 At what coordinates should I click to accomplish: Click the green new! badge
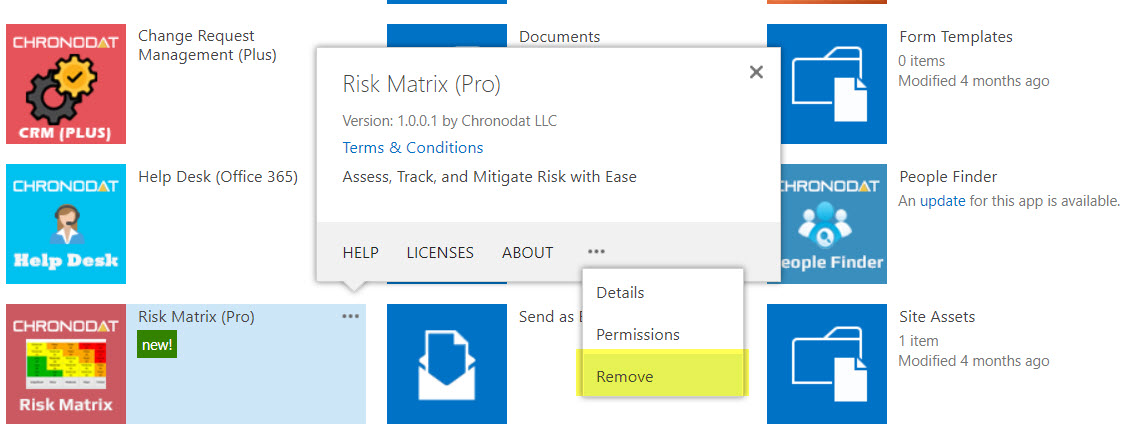point(157,344)
